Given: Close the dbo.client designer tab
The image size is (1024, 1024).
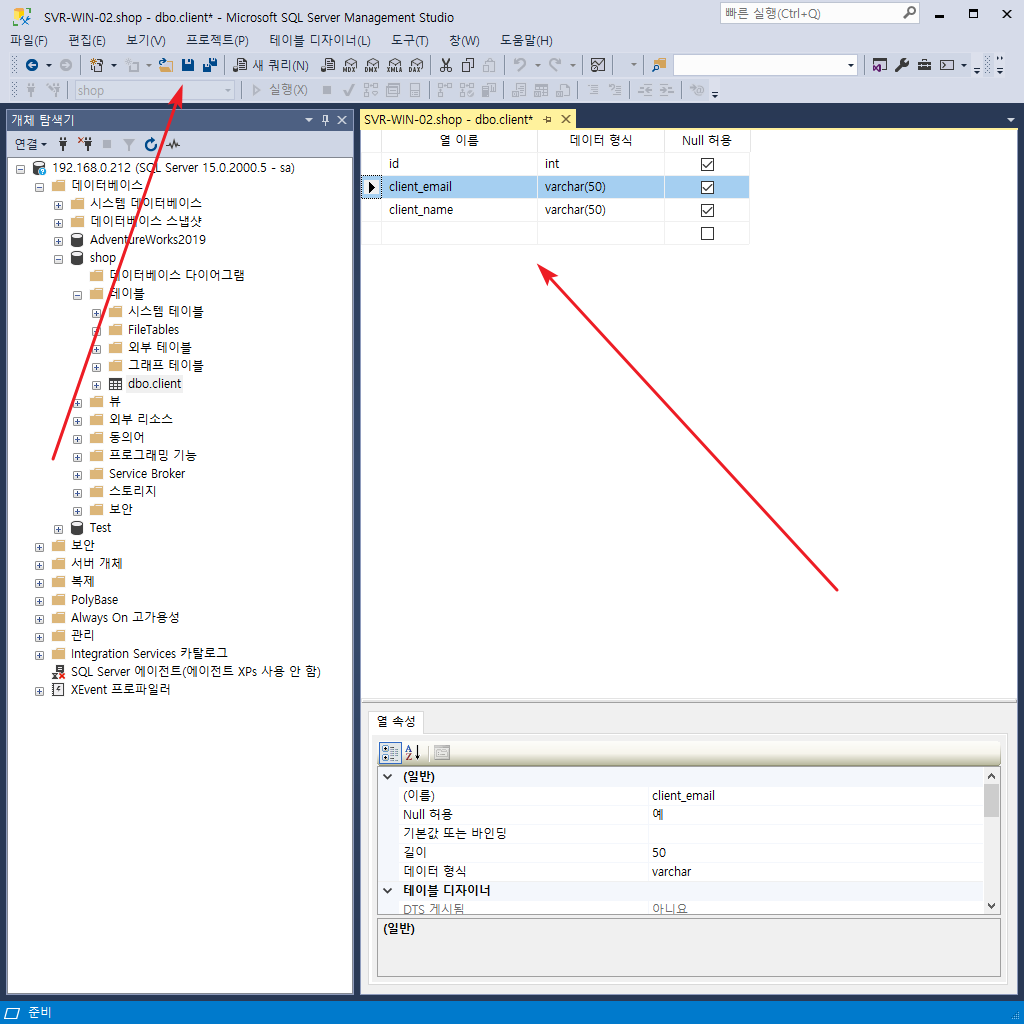Looking at the screenshot, I should (x=566, y=120).
